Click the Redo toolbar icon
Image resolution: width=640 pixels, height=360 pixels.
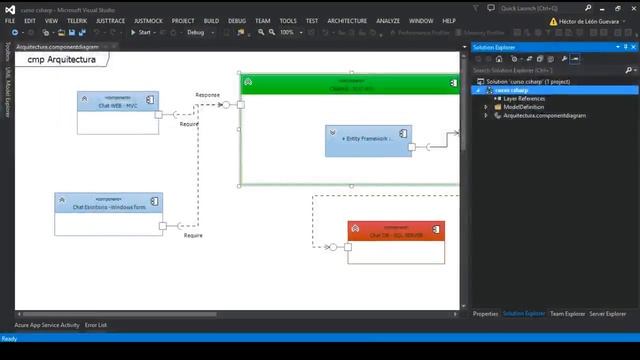click(113, 32)
